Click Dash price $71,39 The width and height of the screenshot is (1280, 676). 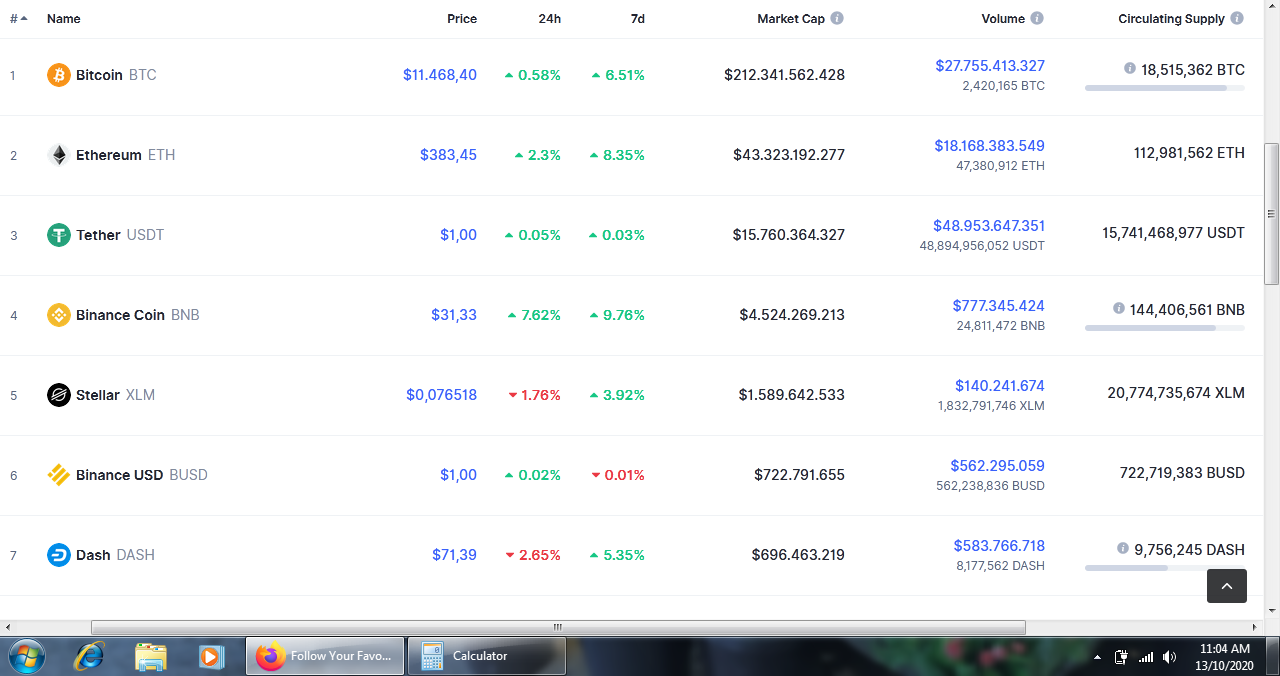pos(454,555)
